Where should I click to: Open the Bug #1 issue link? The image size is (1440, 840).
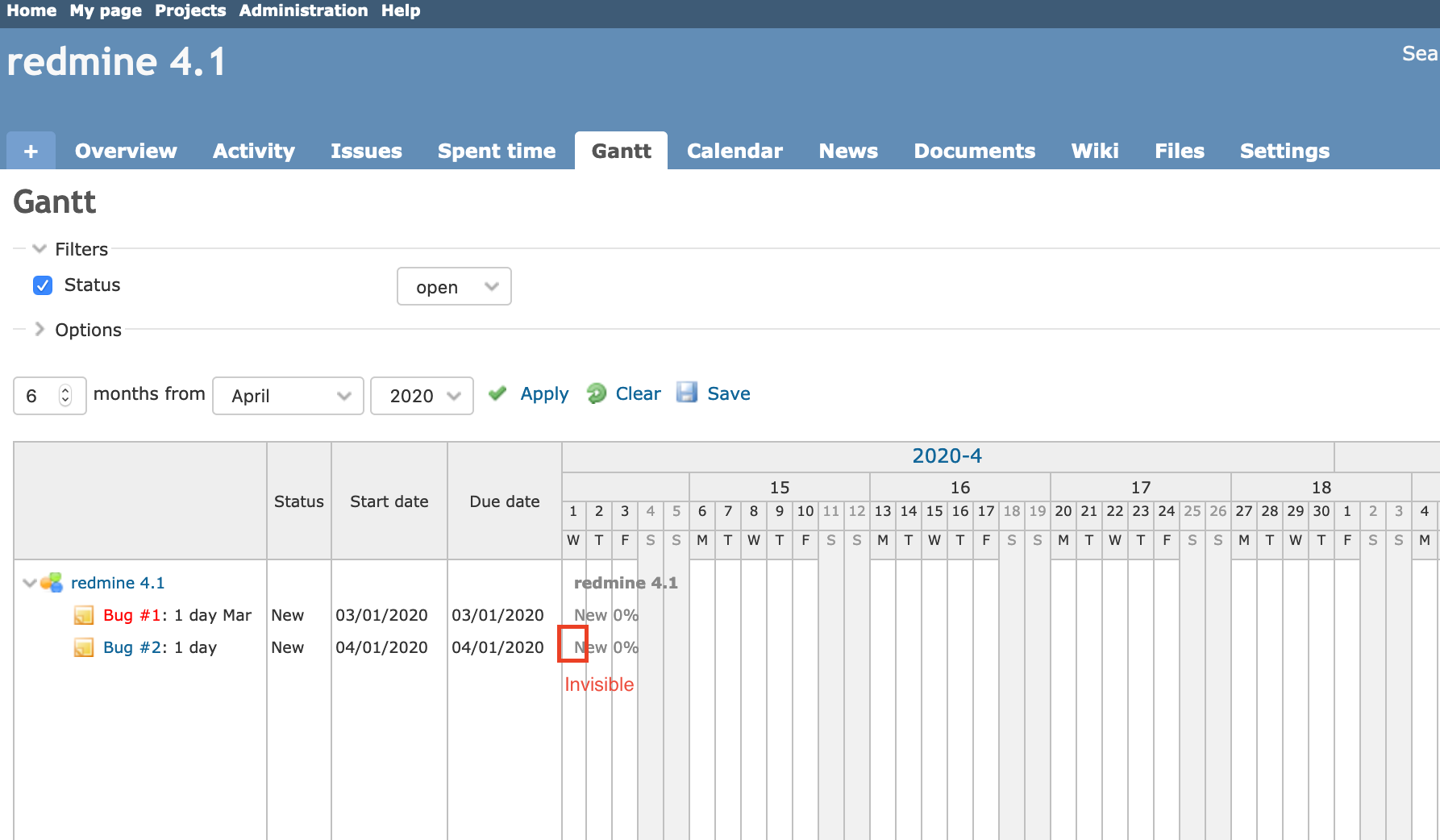pos(132,615)
